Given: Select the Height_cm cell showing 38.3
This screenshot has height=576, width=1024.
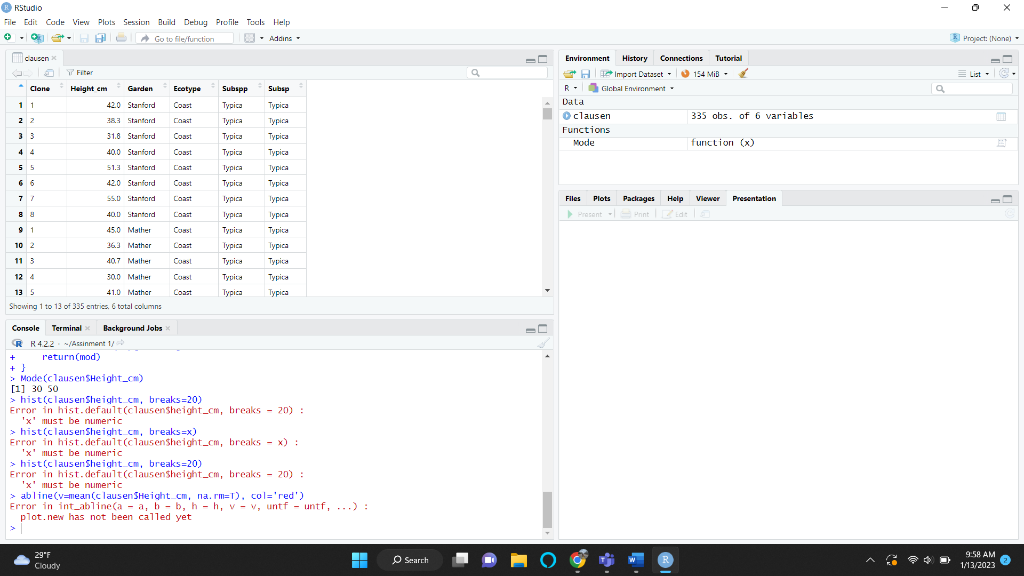Looking at the screenshot, I should 114,121.
